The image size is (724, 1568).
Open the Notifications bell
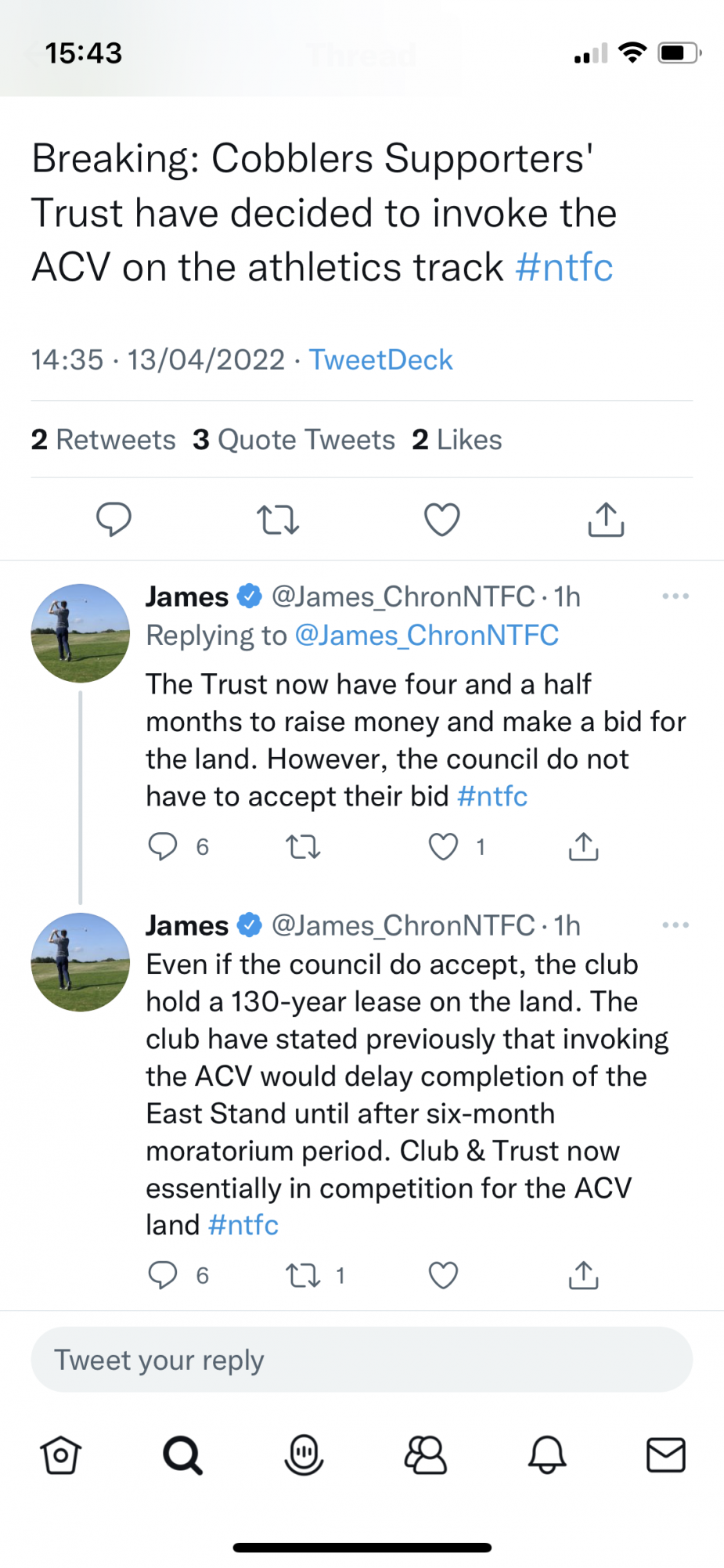546,1455
